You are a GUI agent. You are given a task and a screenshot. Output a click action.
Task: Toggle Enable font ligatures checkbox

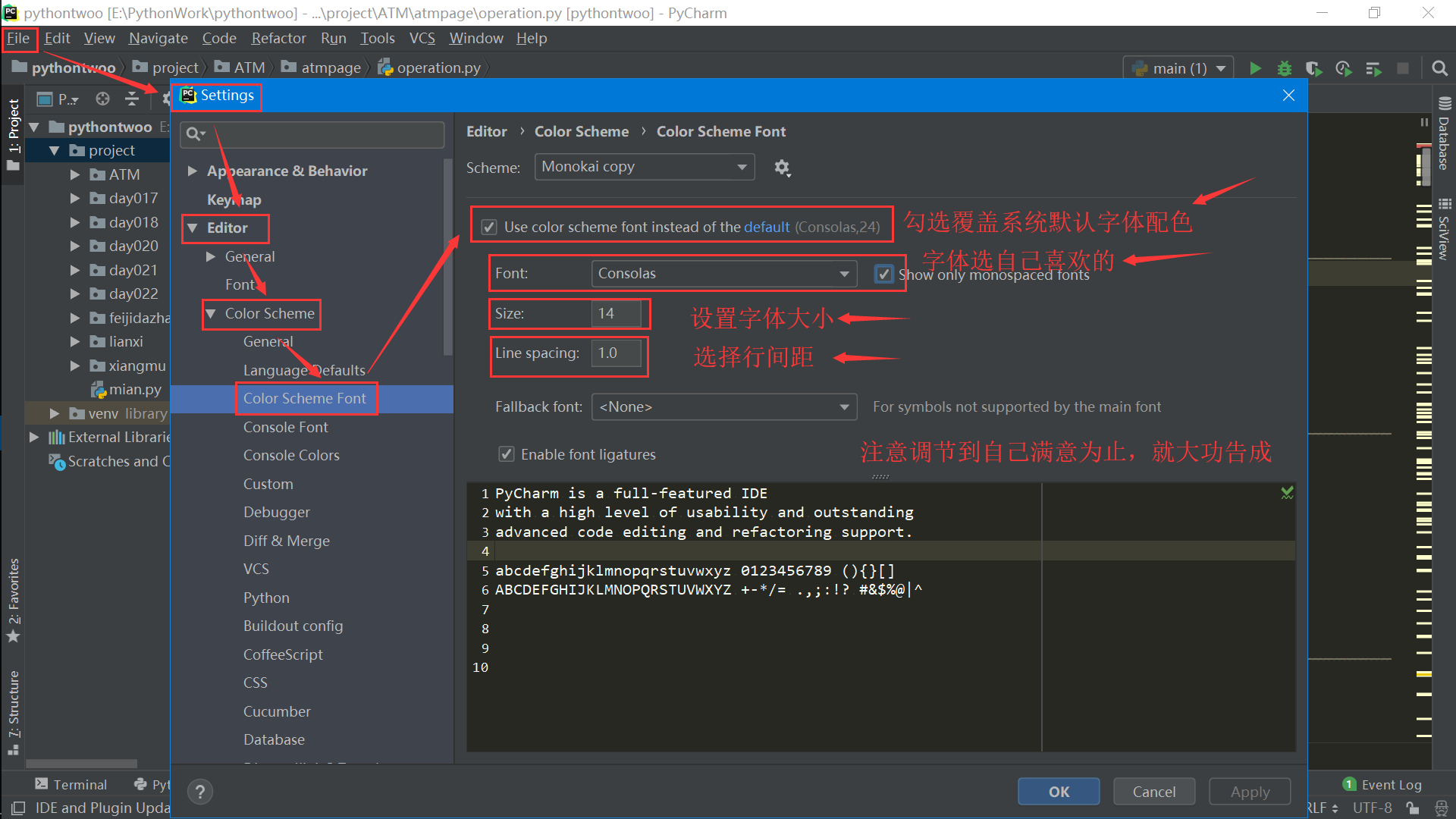pyautogui.click(x=506, y=454)
